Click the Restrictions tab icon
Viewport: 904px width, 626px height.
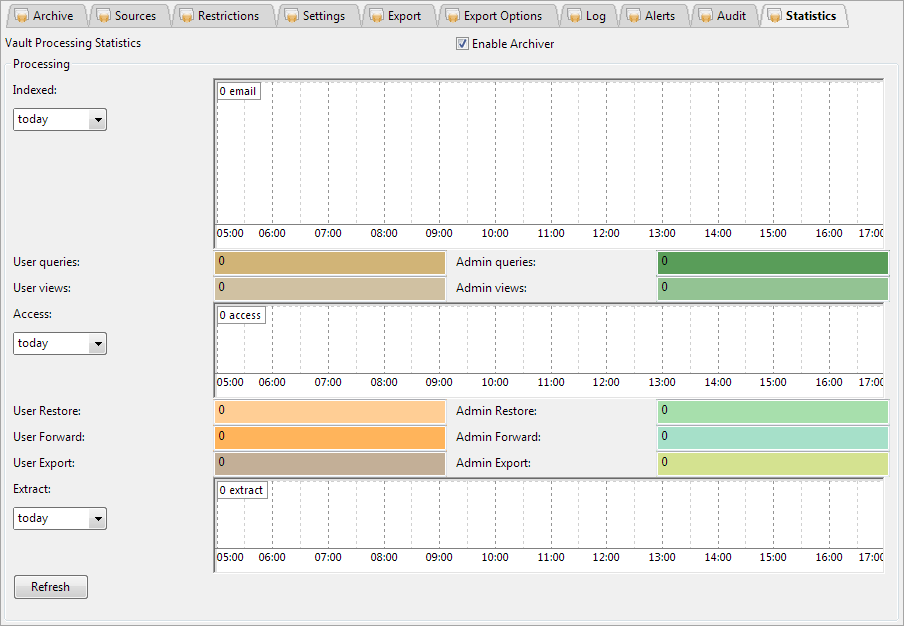(x=187, y=16)
